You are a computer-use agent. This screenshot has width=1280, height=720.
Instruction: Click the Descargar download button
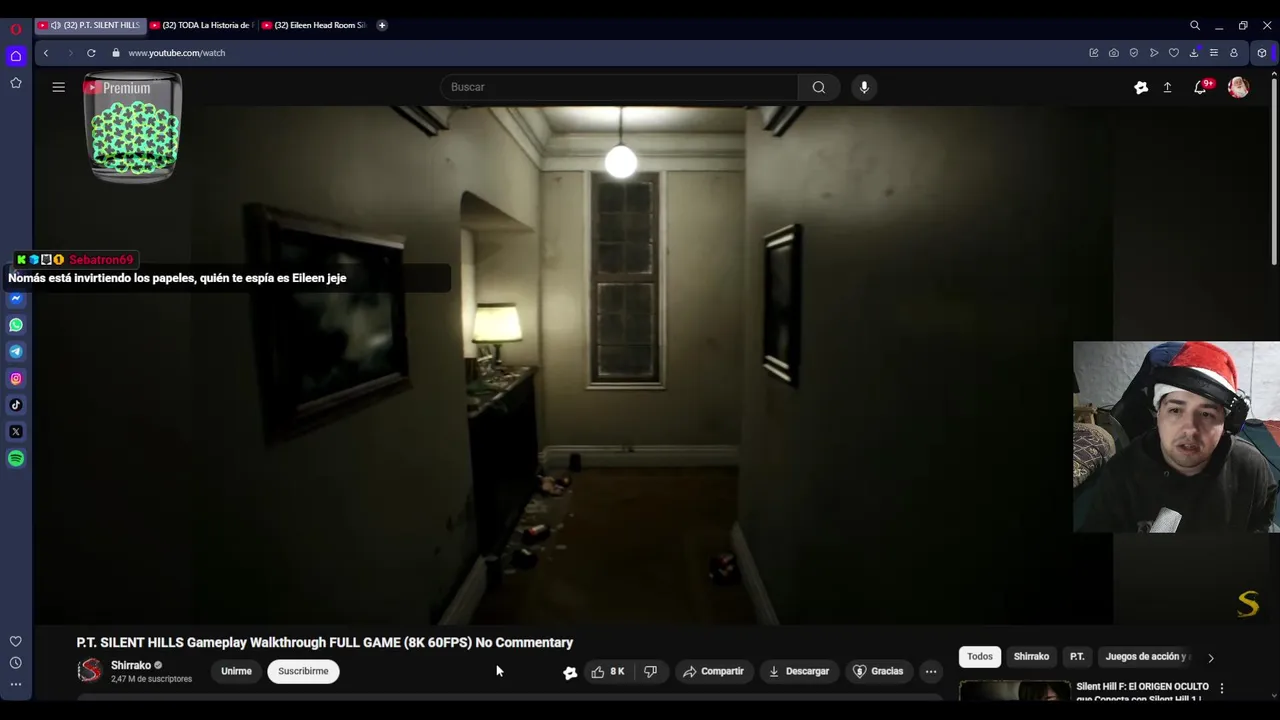click(798, 671)
